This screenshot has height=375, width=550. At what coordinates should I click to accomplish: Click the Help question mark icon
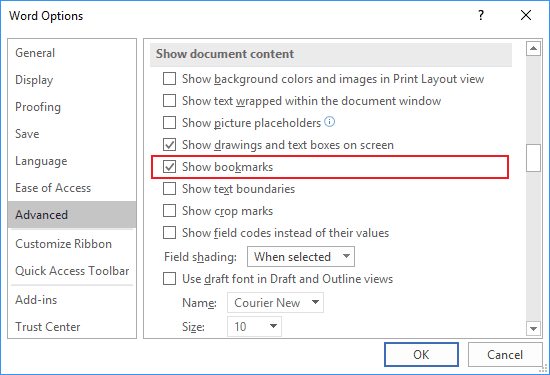click(481, 15)
